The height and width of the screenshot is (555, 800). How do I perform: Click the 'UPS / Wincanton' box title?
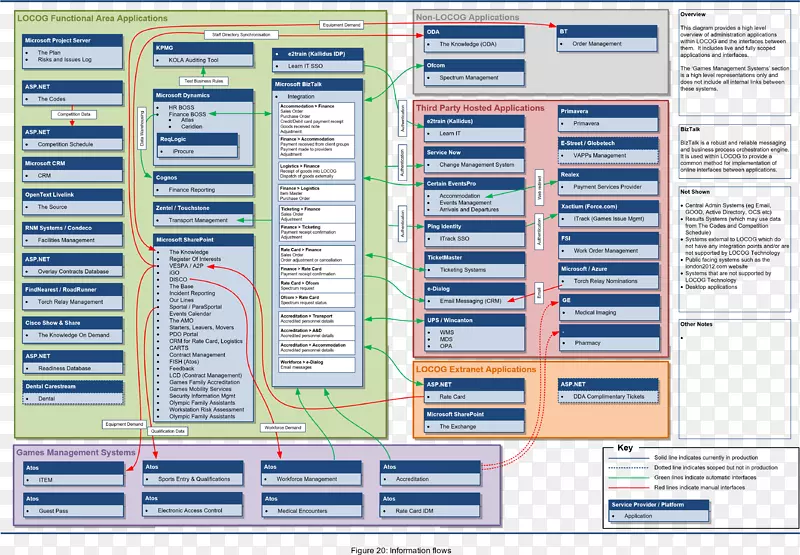click(450, 320)
